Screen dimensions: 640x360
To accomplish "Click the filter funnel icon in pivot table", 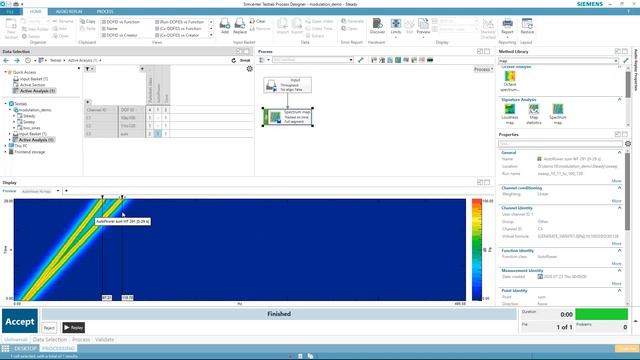I will coord(87,69).
